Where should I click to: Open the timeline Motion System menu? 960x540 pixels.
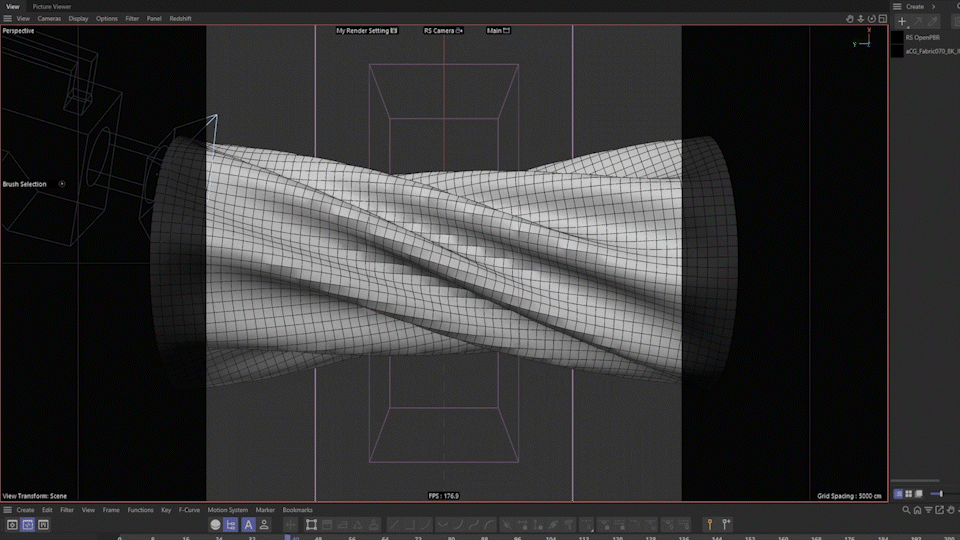(x=228, y=510)
